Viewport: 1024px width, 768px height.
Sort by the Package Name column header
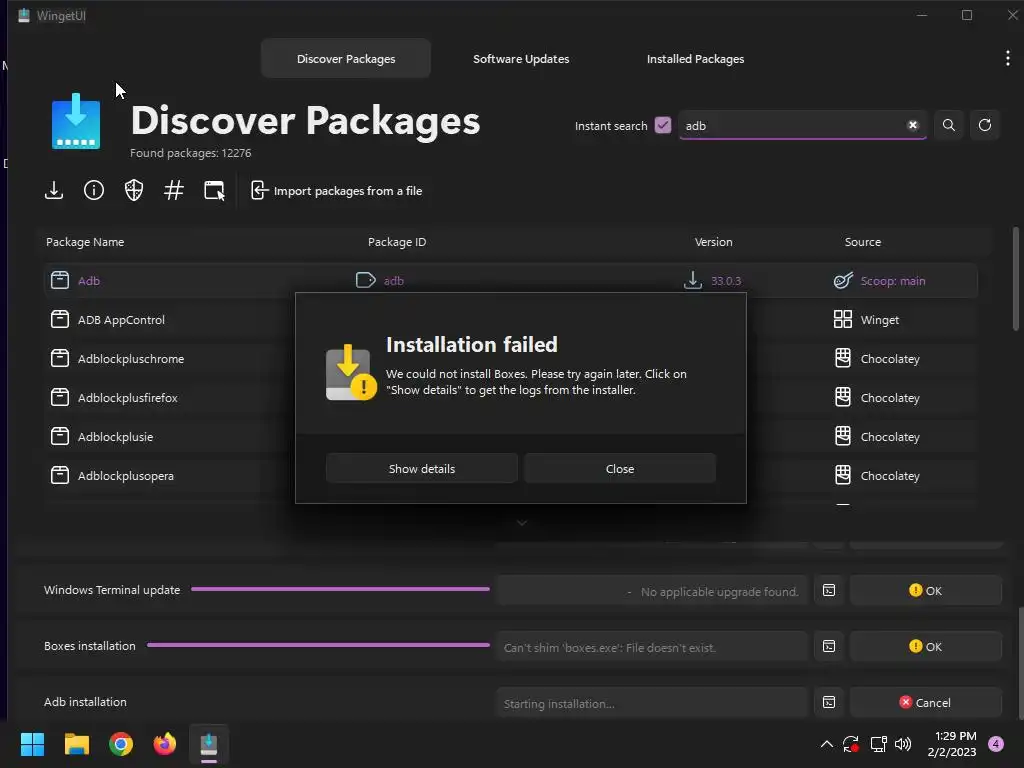tap(85, 242)
